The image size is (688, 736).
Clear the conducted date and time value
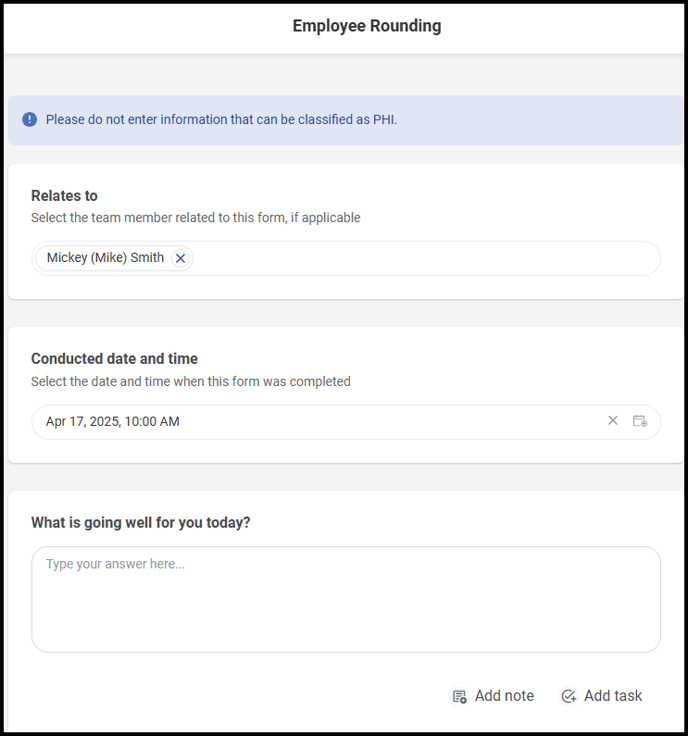[x=612, y=421]
